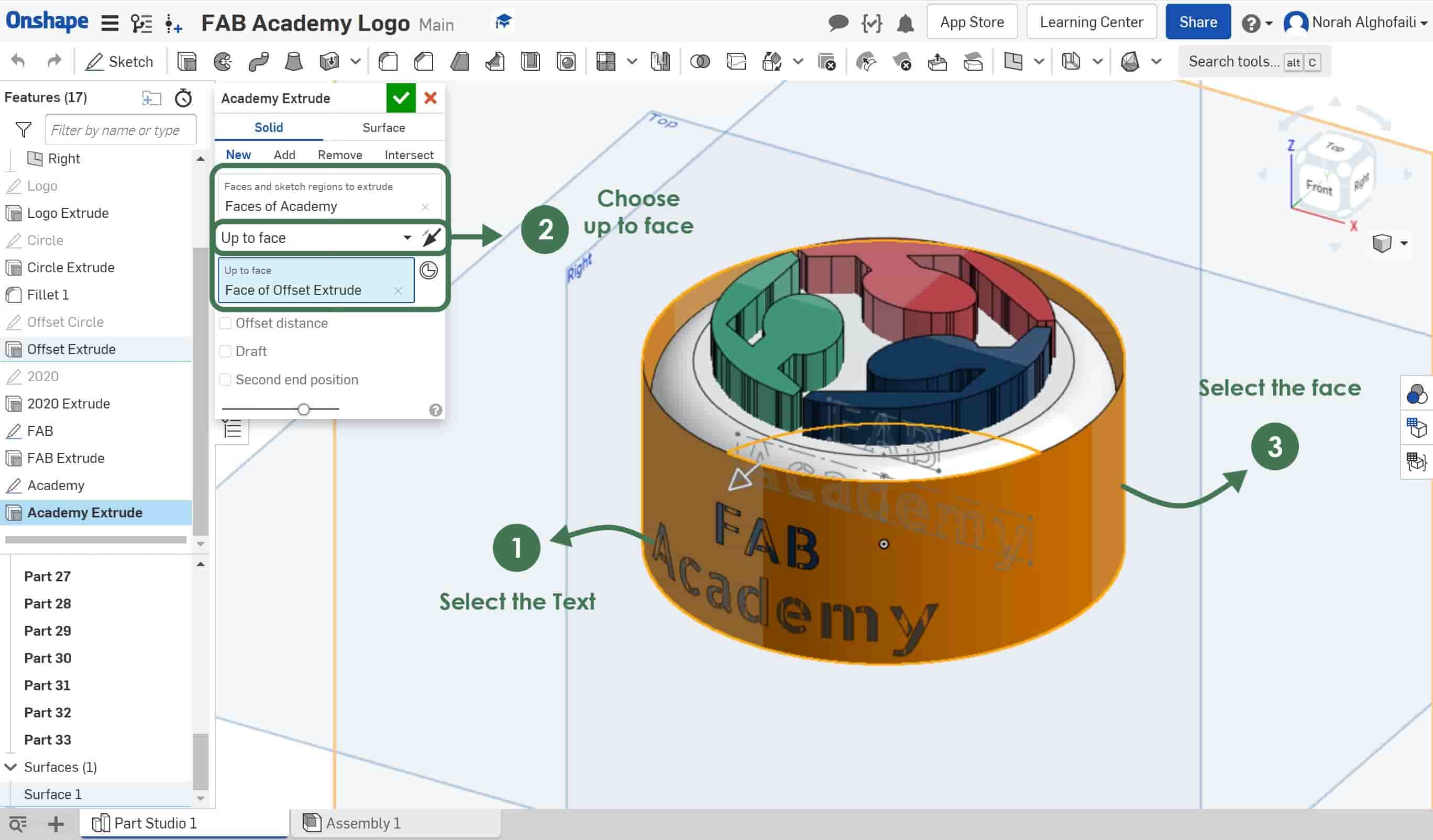This screenshot has width=1433, height=840.
Task: Open the view cube display options dropdown
Action: (1404, 244)
